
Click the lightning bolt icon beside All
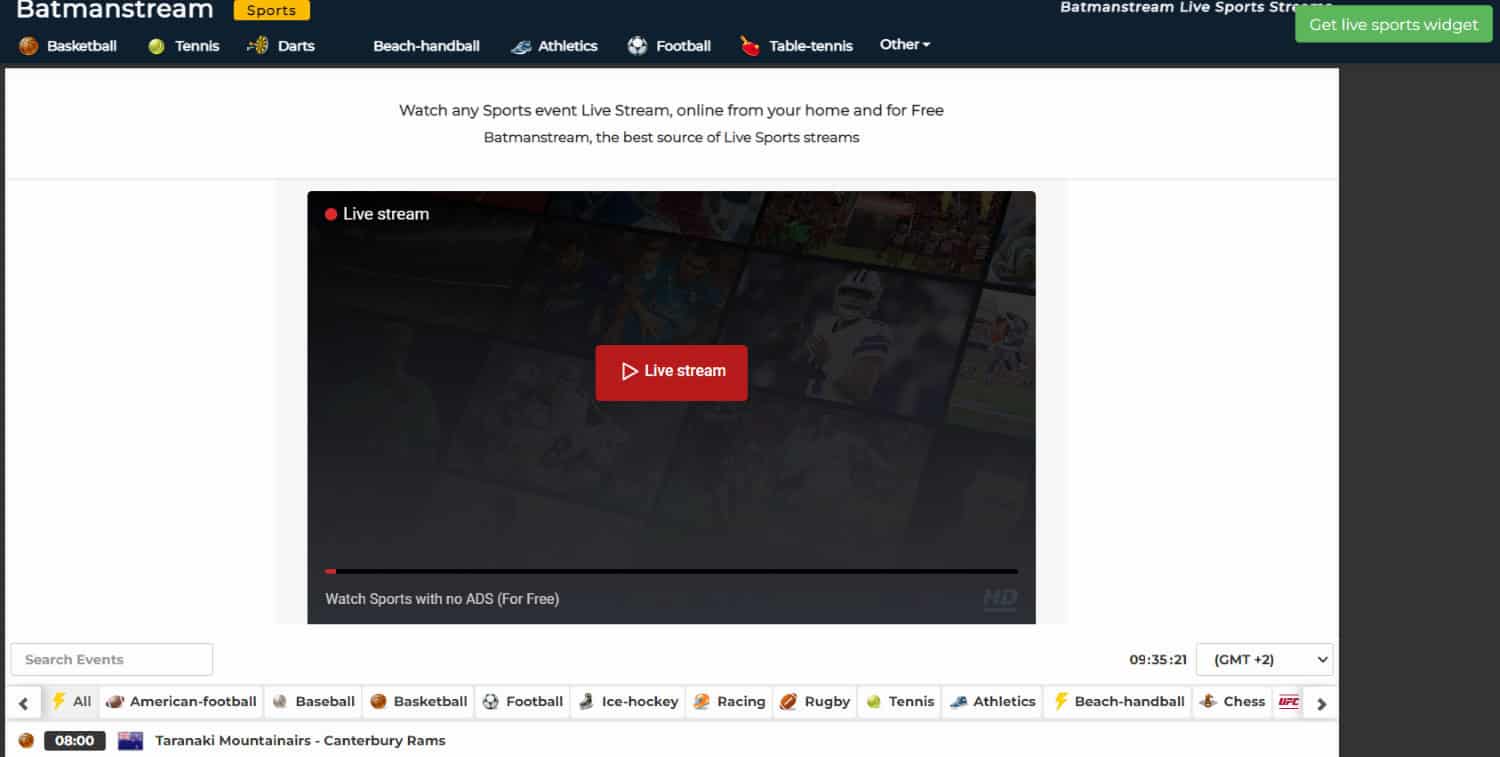pos(58,701)
